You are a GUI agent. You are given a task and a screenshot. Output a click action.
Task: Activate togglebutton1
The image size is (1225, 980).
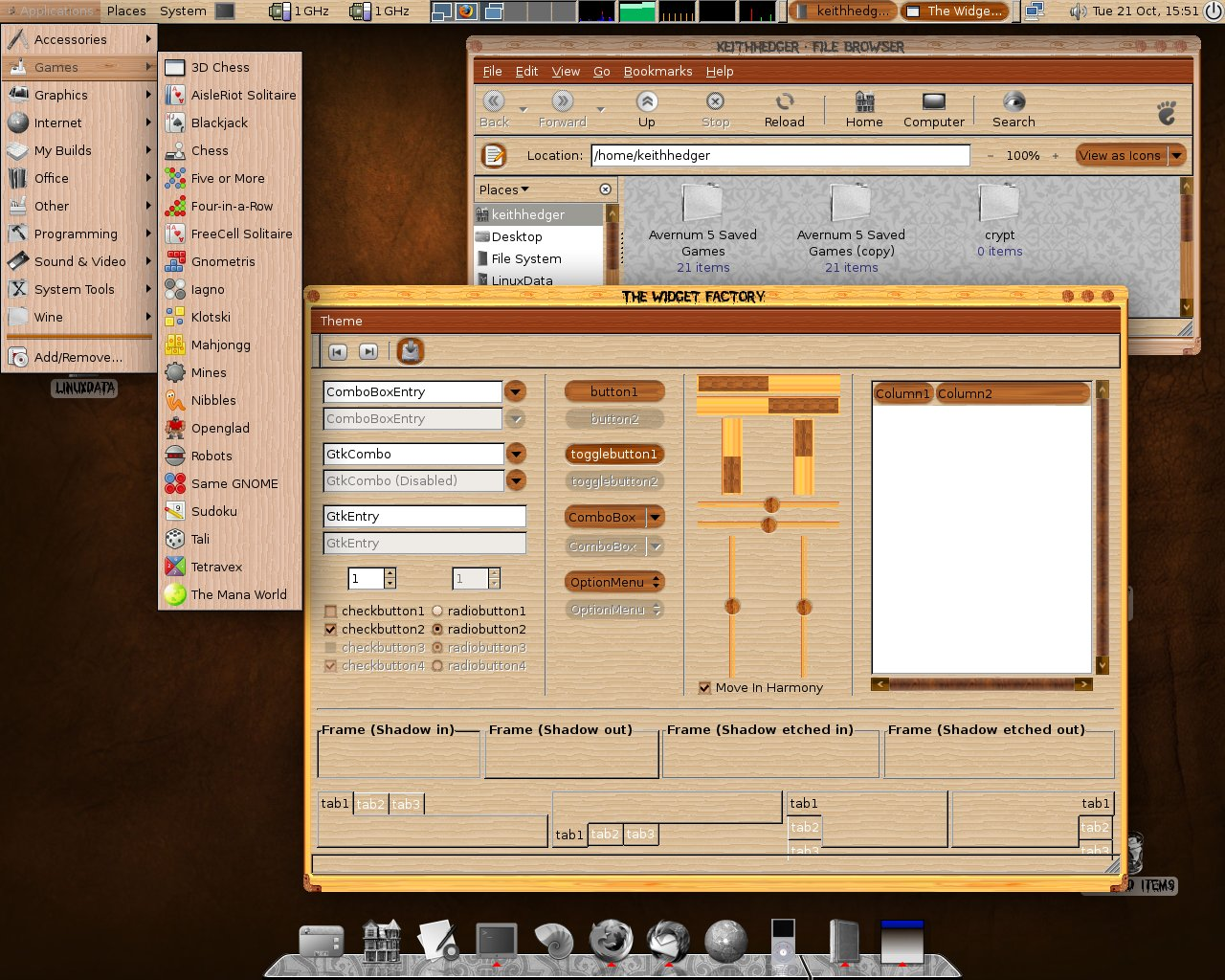[614, 454]
